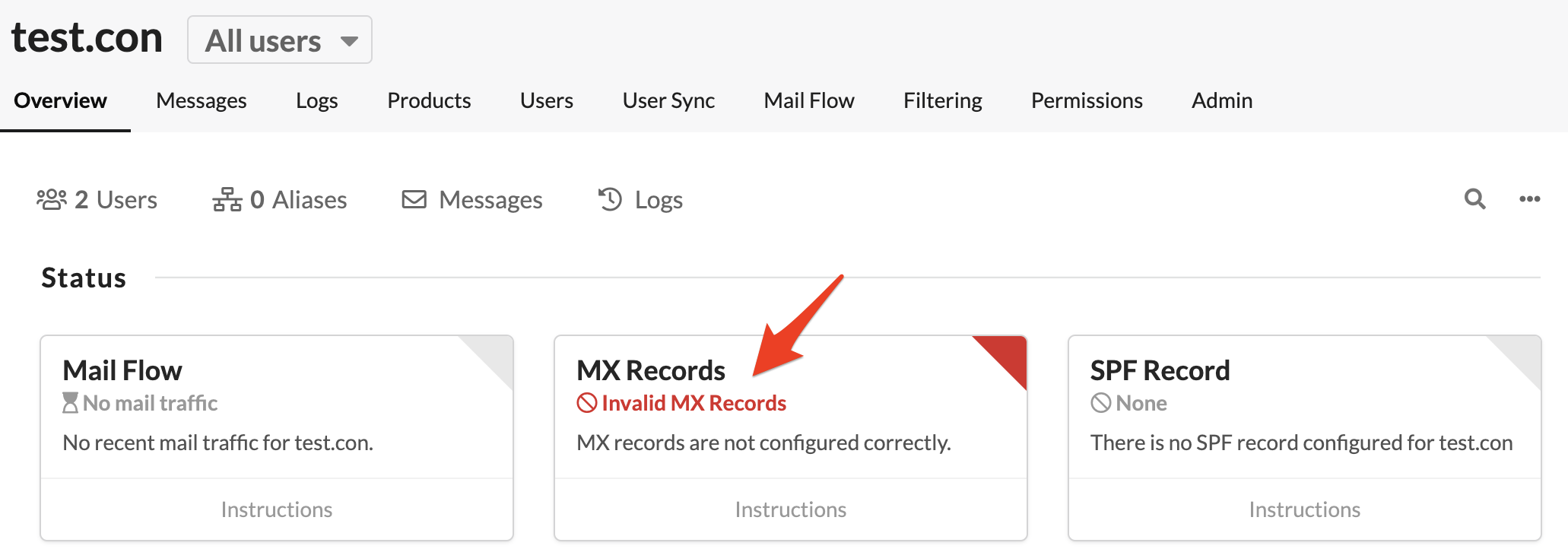Viewport: 1568px width, 549px height.
Task: Go to the Filtering tab
Action: click(x=943, y=100)
